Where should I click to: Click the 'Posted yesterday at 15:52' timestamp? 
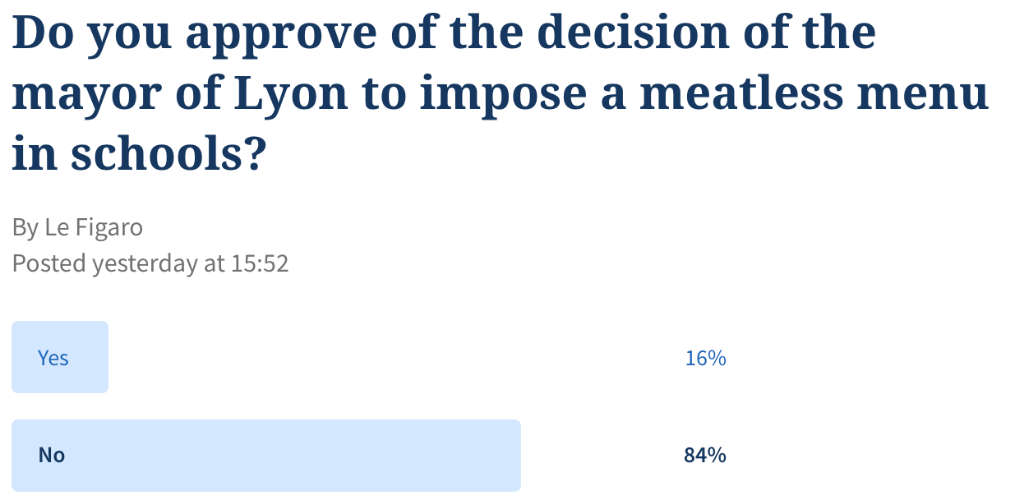pyautogui.click(x=150, y=264)
